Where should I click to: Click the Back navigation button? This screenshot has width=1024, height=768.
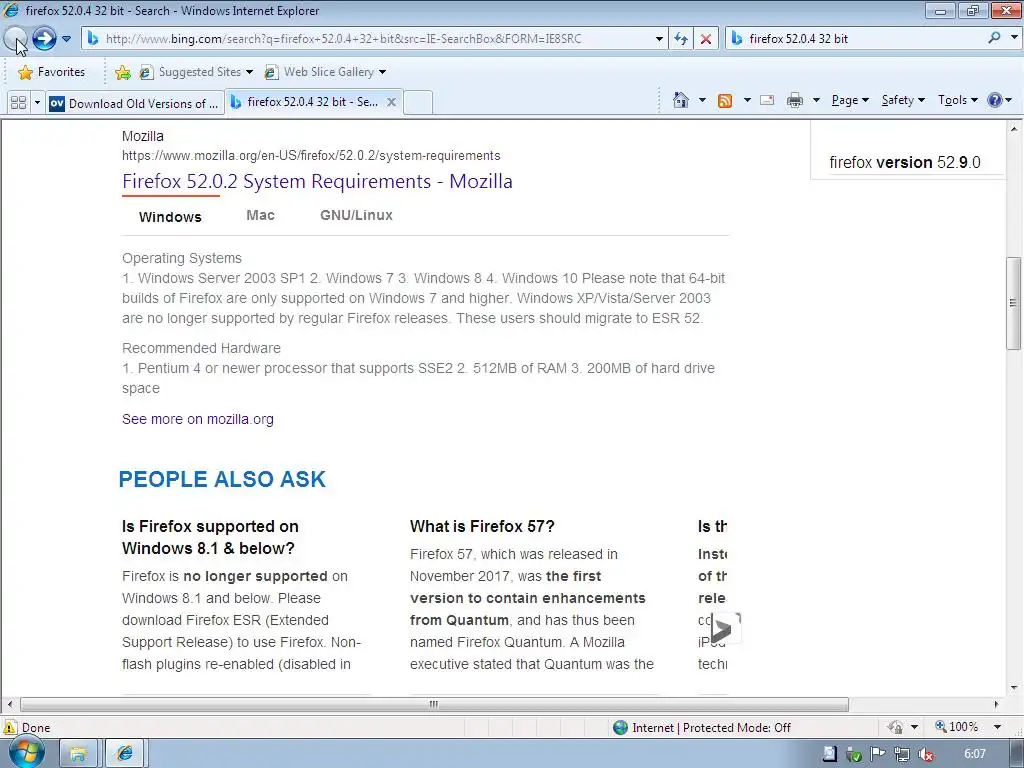pyautogui.click(x=16, y=39)
